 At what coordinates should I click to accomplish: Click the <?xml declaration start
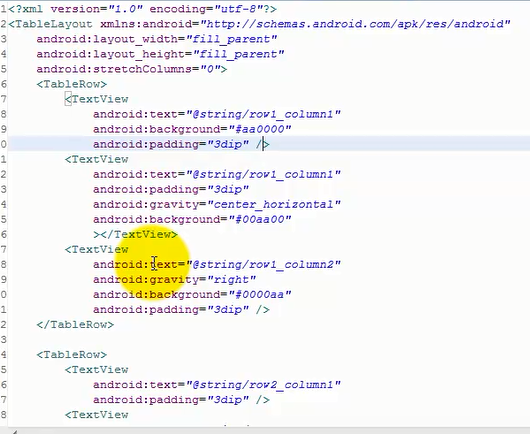[26, 9]
